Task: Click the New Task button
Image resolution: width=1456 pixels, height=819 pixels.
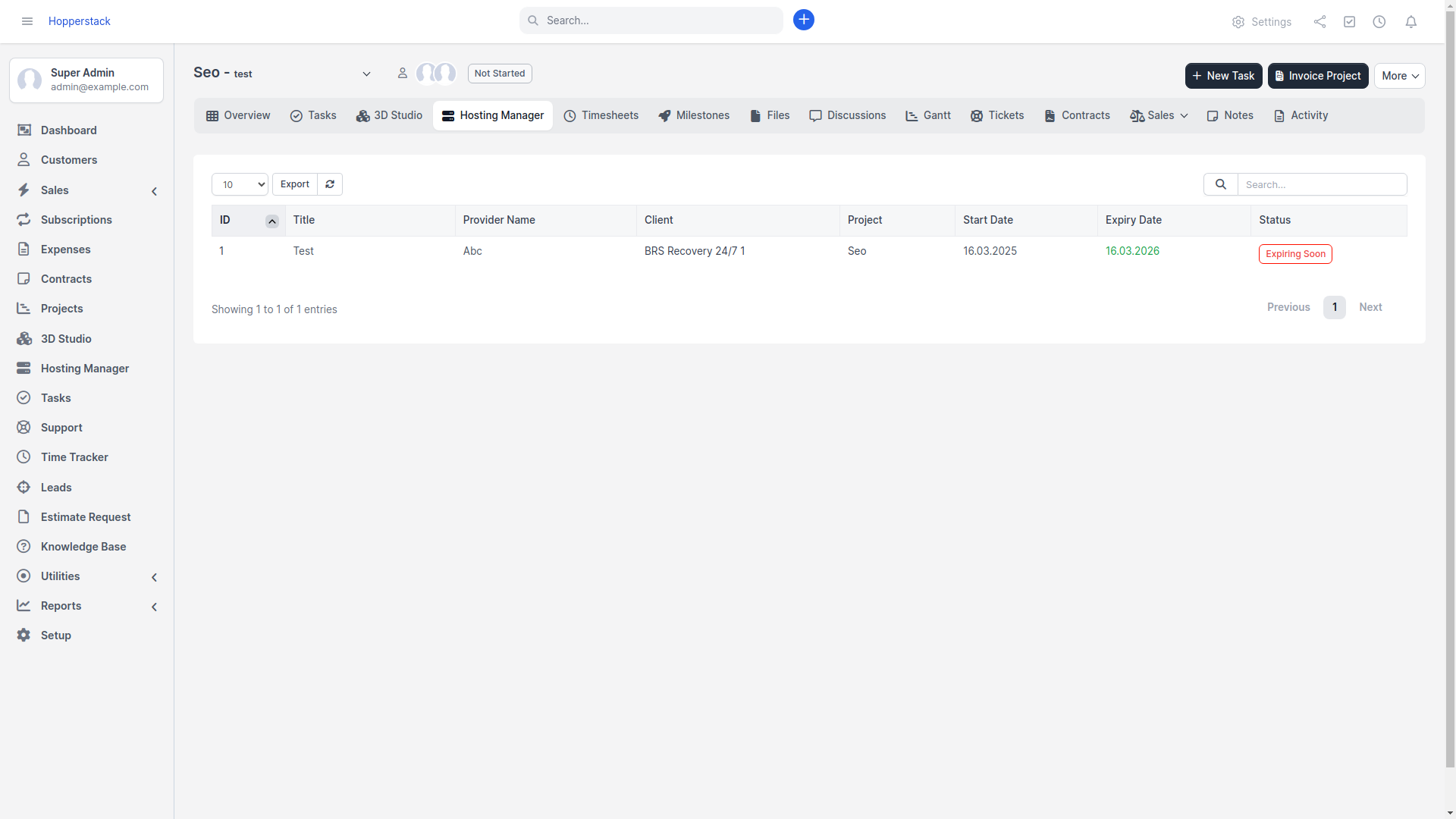Action: click(x=1223, y=76)
